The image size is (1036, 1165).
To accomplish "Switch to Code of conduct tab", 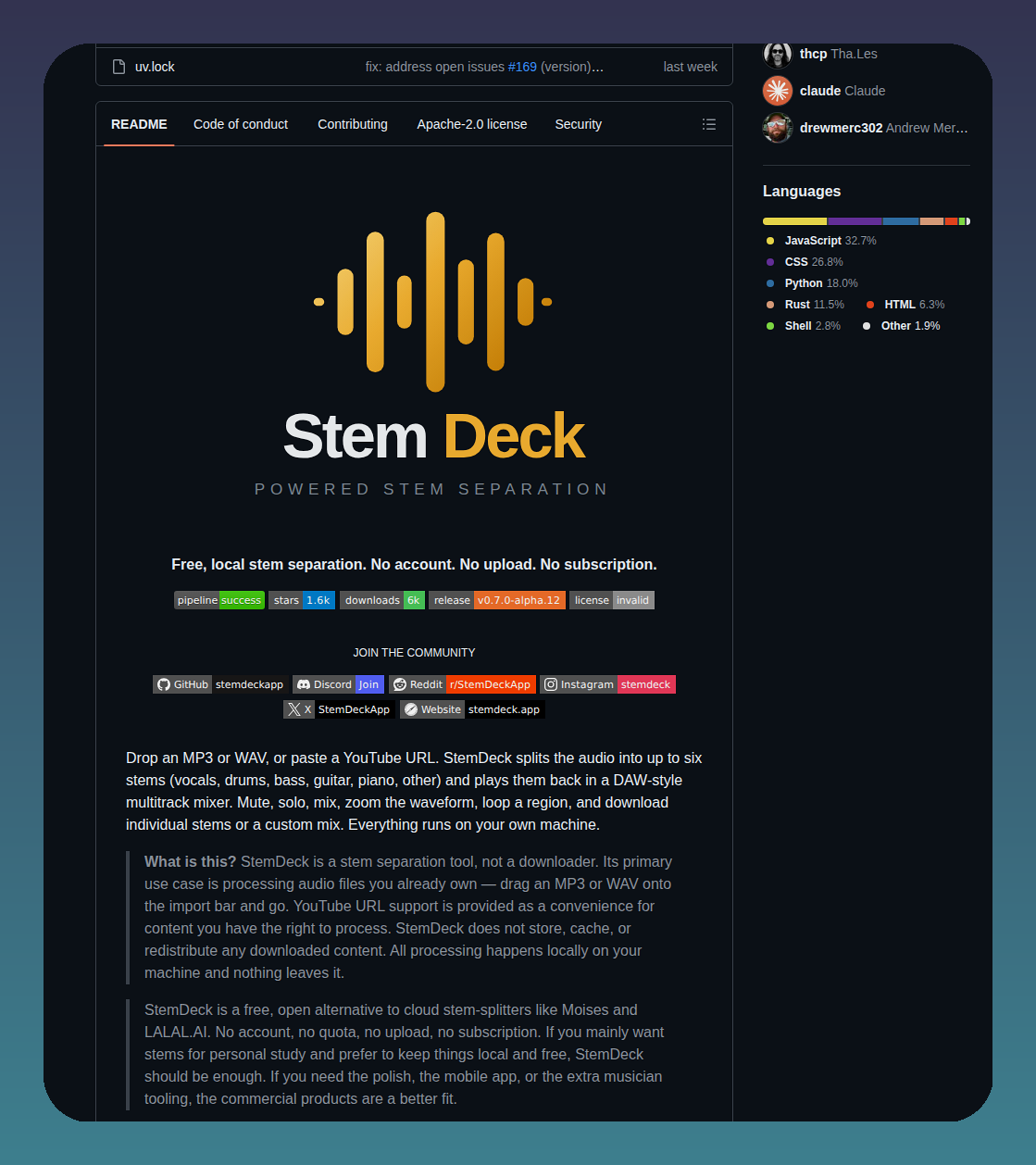I will tap(241, 124).
